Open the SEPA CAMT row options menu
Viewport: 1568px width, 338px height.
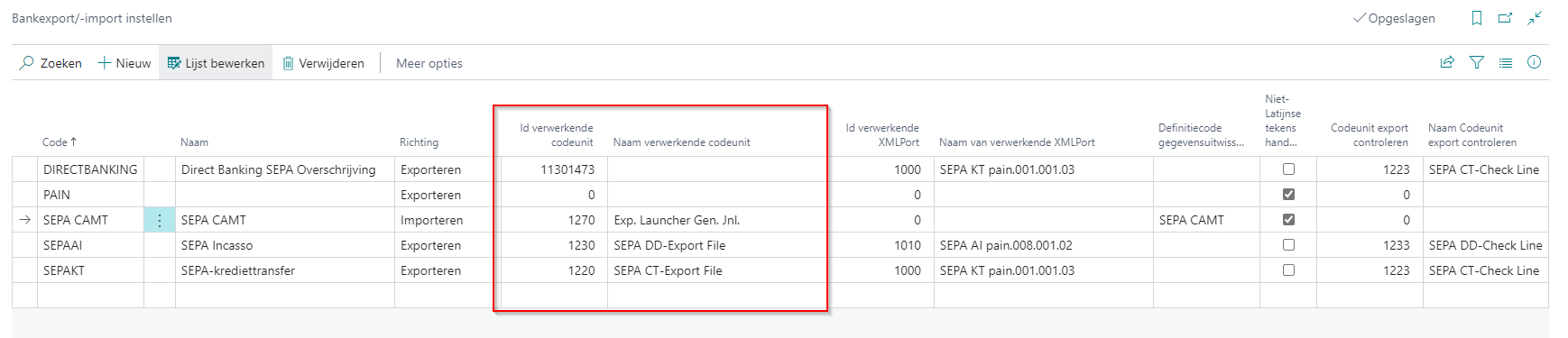[160, 220]
